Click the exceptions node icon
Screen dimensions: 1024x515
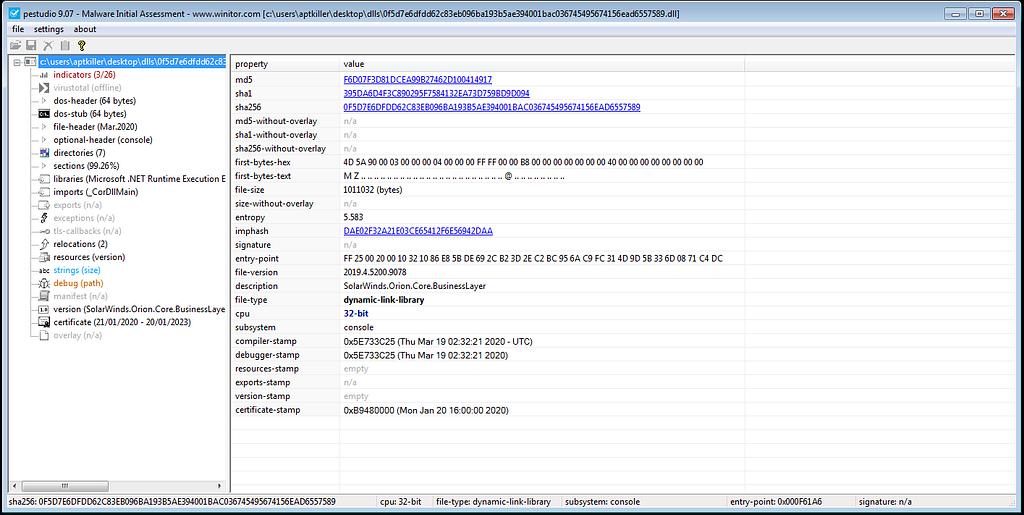click(44, 218)
